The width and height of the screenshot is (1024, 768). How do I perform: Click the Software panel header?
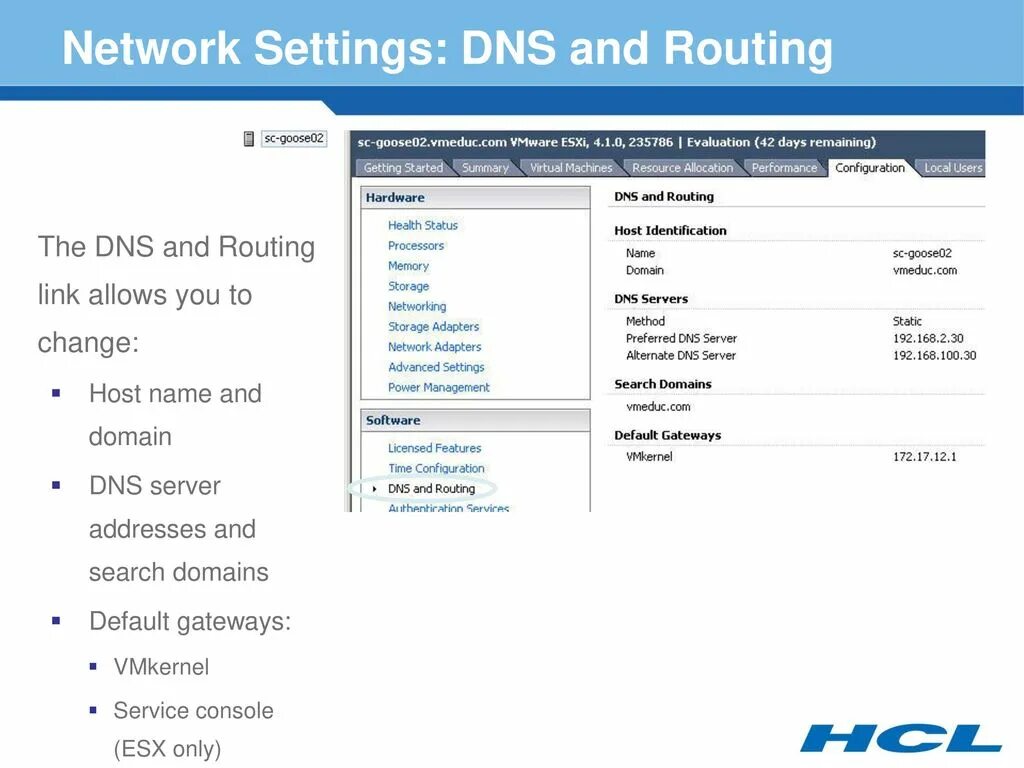click(x=475, y=421)
